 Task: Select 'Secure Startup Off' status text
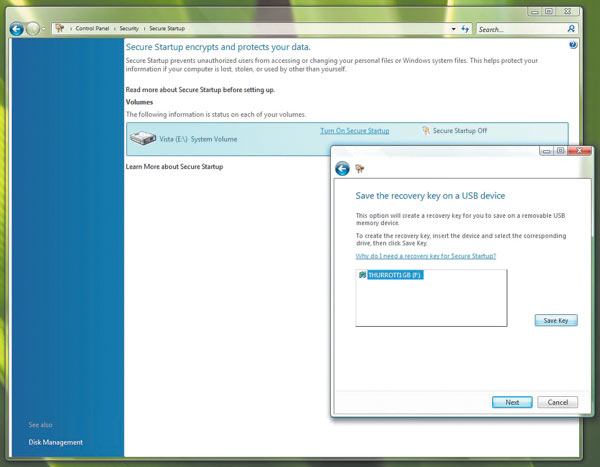point(460,131)
